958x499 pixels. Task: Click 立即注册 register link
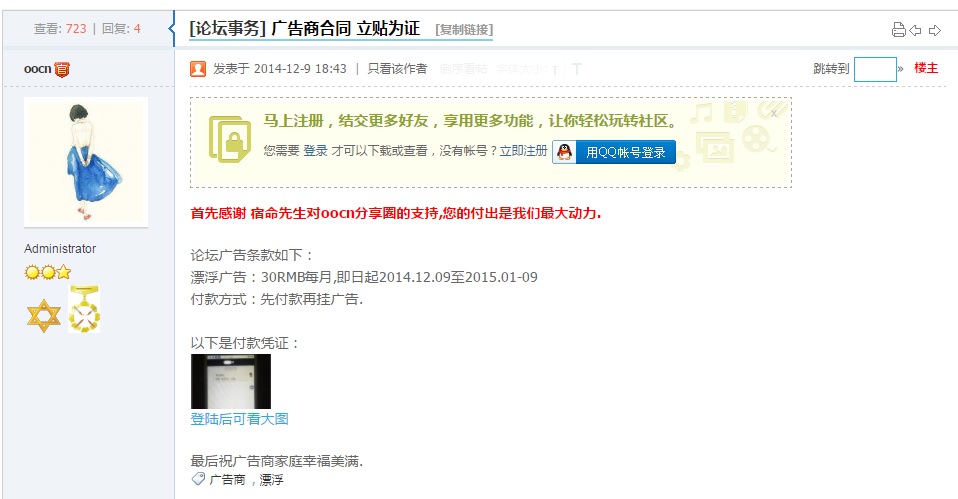[524, 151]
